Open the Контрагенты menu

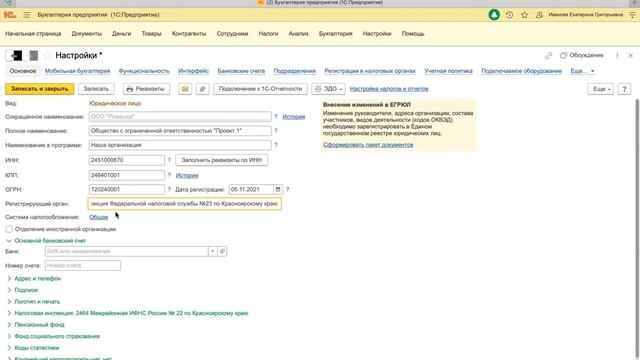coord(189,33)
